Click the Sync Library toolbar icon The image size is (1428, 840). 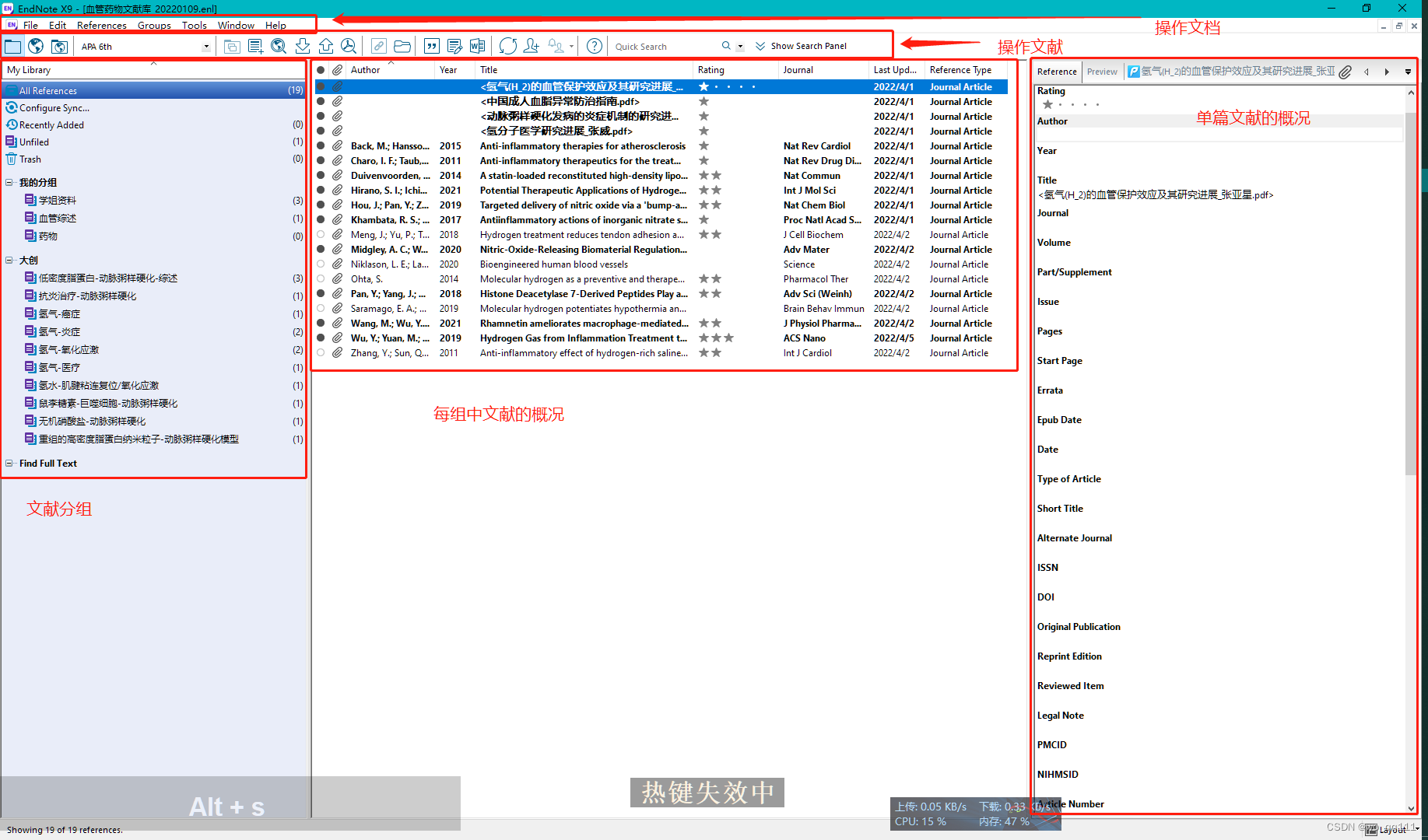click(x=508, y=46)
